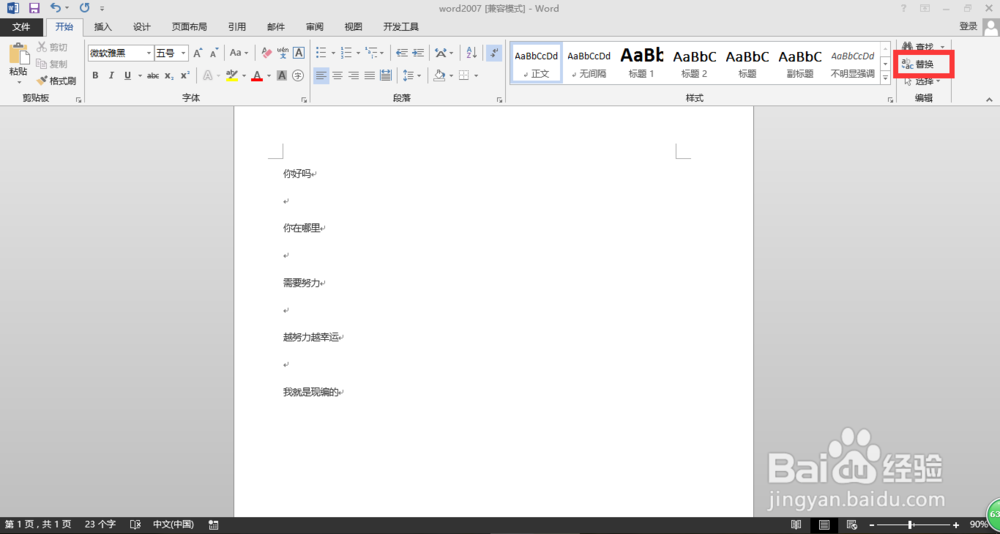Align text right
1000x534 pixels.
coord(353,76)
